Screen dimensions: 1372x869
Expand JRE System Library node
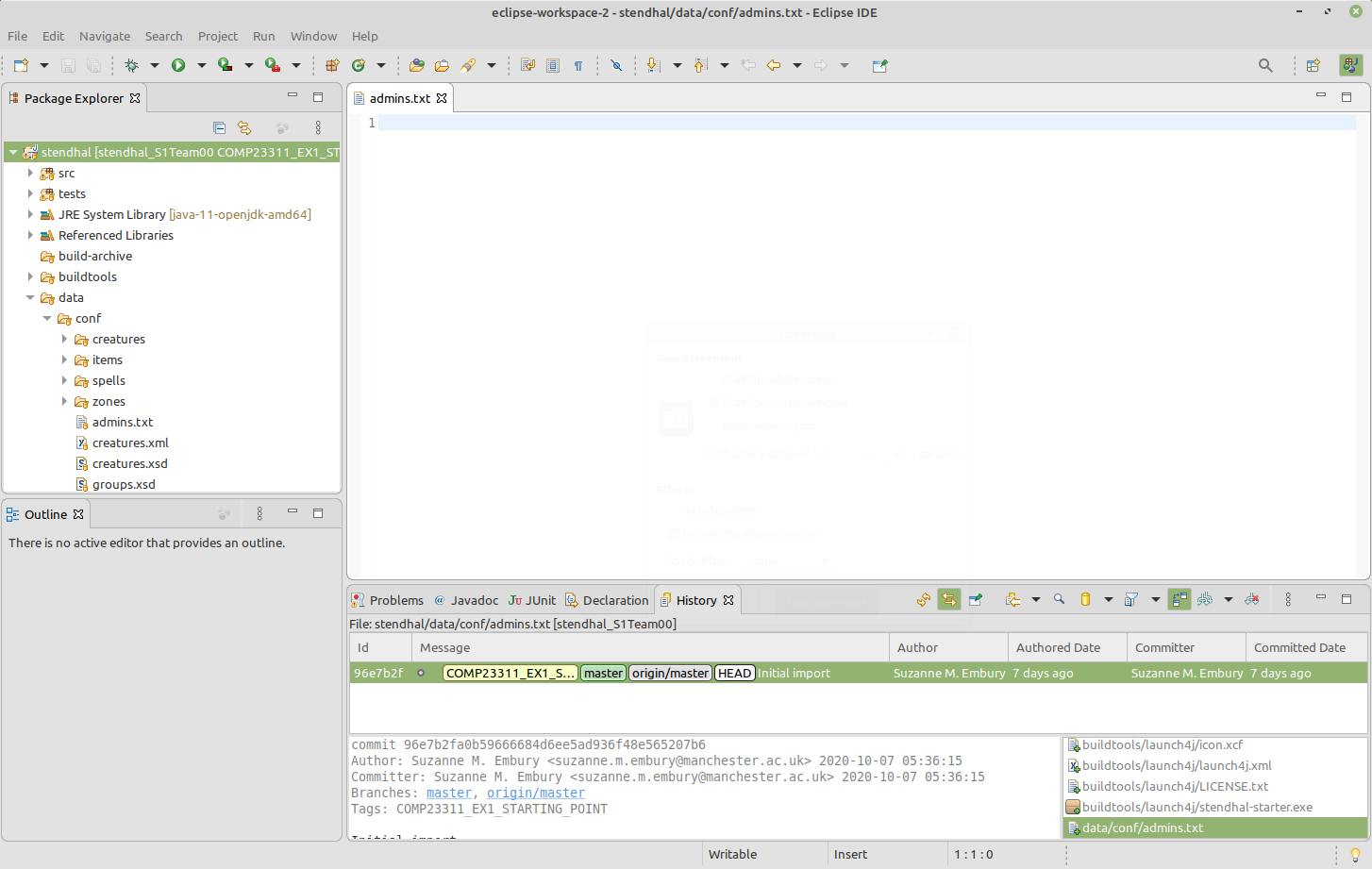(30, 214)
